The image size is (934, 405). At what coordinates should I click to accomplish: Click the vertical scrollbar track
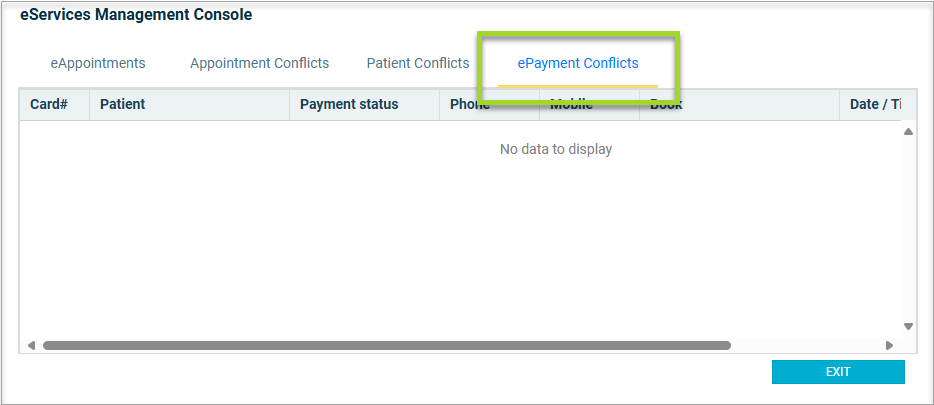[909, 230]
